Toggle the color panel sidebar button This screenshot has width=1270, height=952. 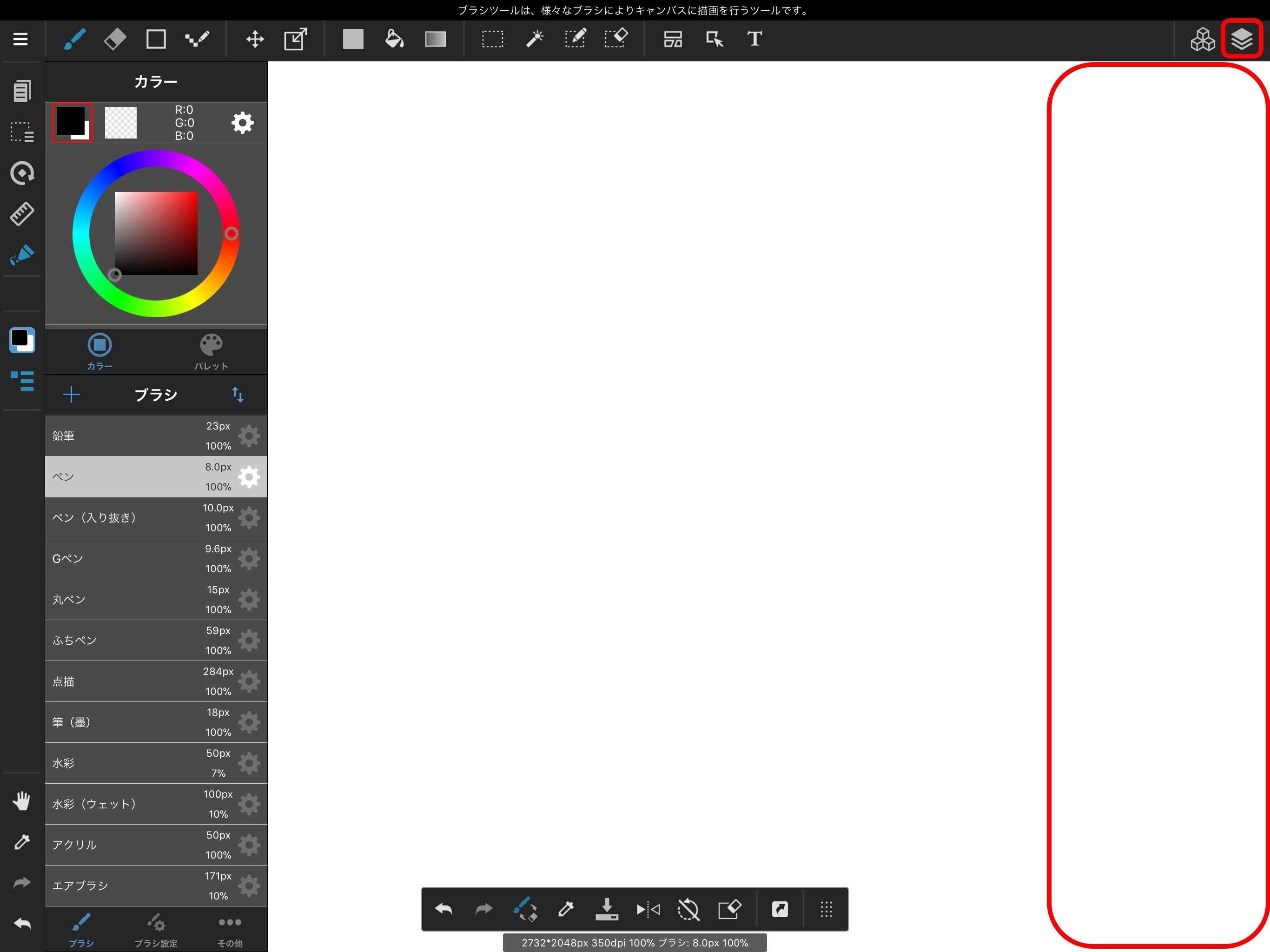click(x=22, y=340)
